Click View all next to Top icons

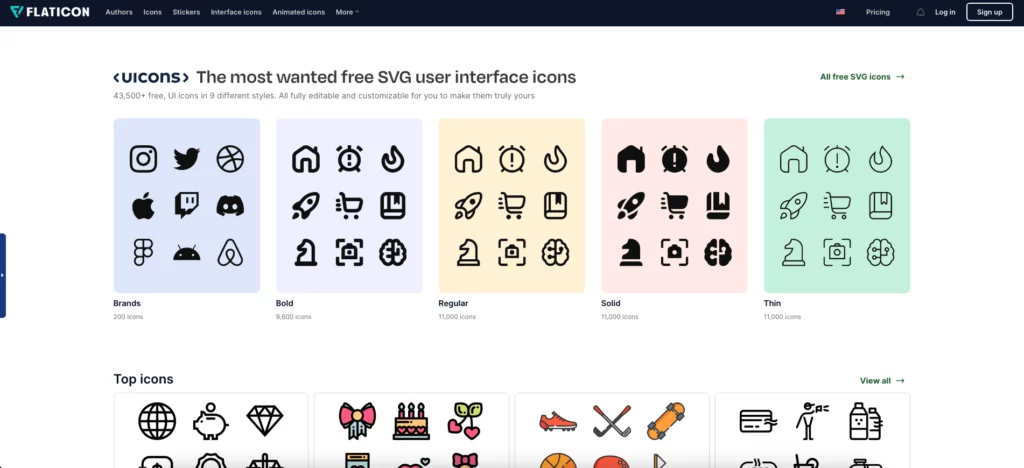pyautogui.click(x=882, y=381)
